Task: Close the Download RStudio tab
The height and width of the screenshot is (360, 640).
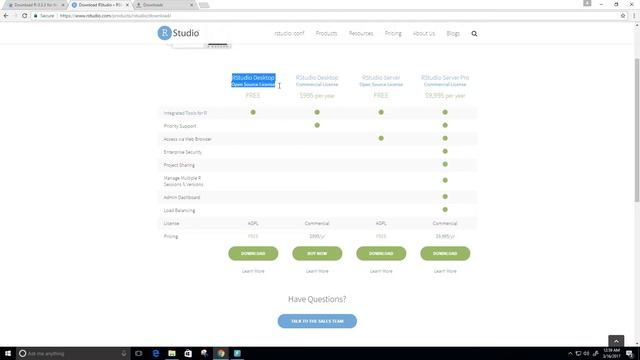Action: coord(127,5)
